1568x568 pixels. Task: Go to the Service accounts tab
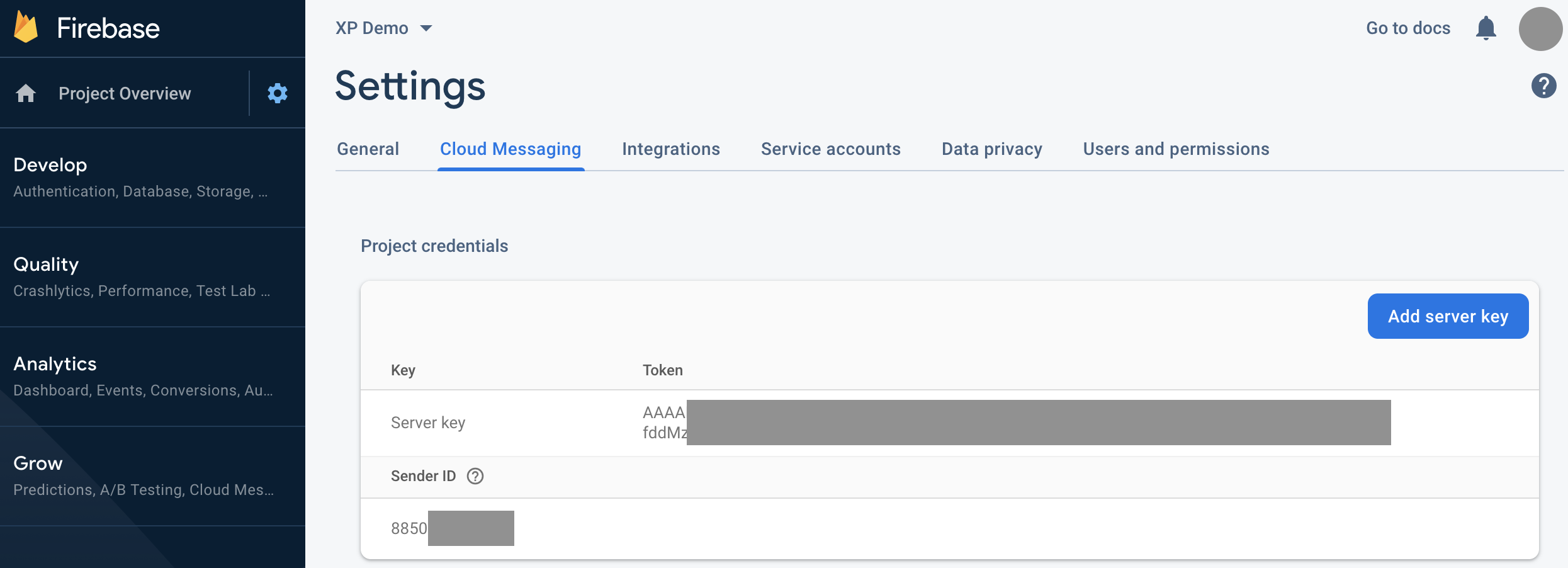click(x=831, y=149)
